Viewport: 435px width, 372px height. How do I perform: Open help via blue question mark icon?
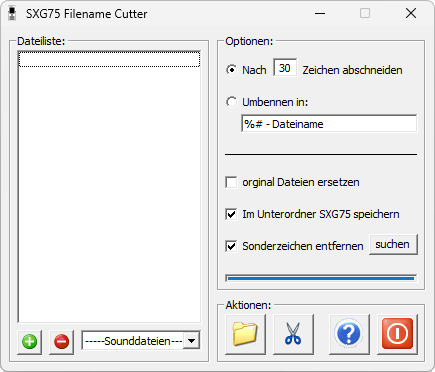[349, 334]
